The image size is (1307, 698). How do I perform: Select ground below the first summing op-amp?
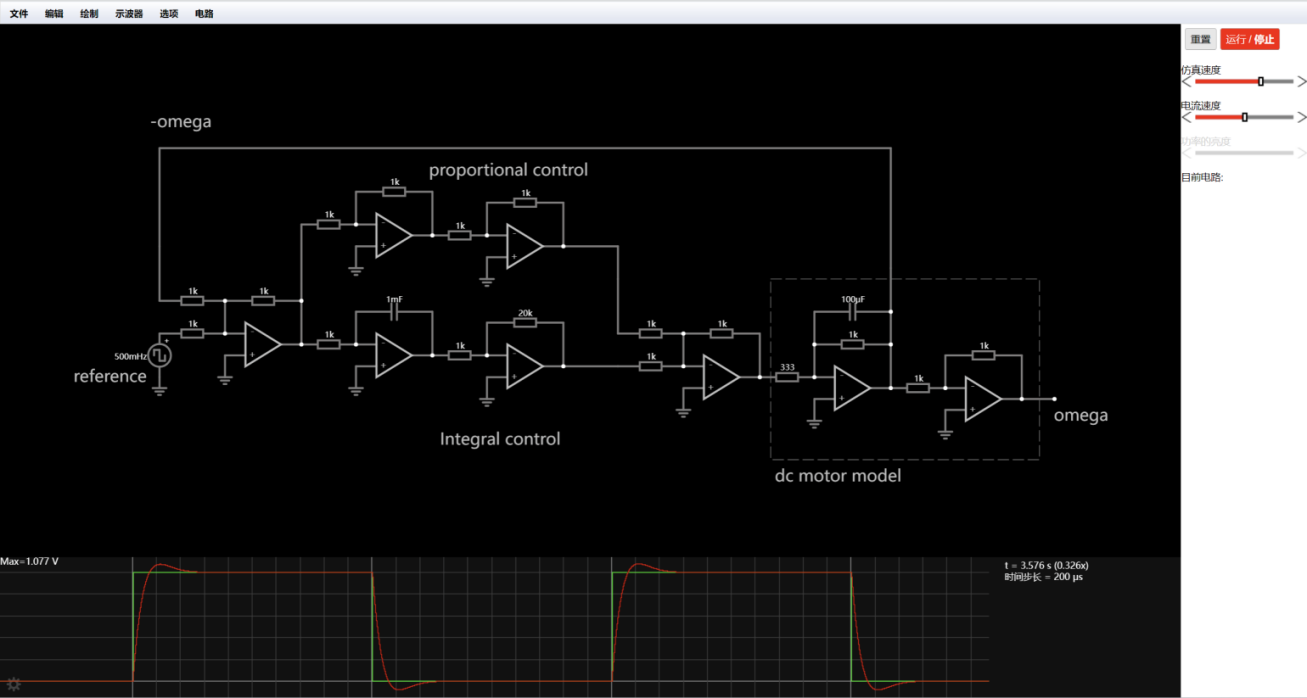tap(225, 378)
